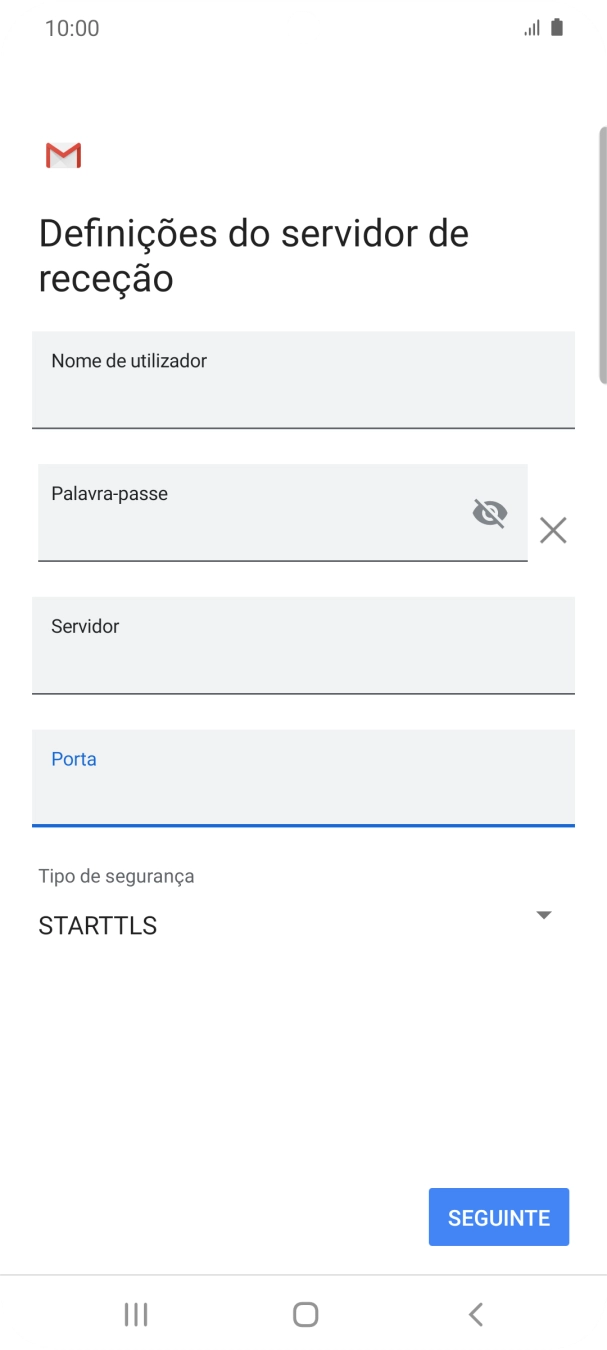The image size is (607, 1350).
Task: Tap the Home button in navigation bar
Action: (x=303, y=1314)
